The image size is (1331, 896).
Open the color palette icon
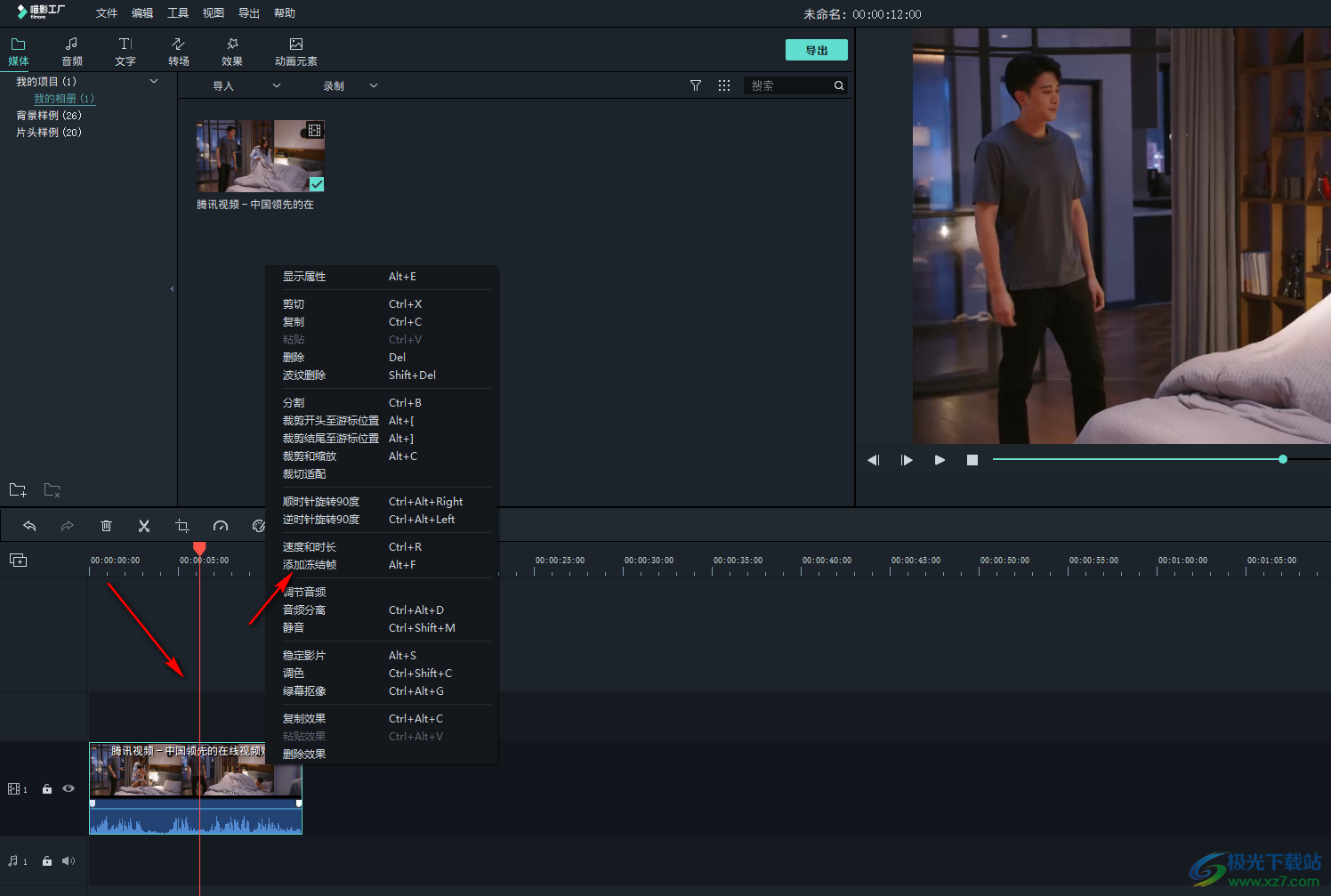259,526
